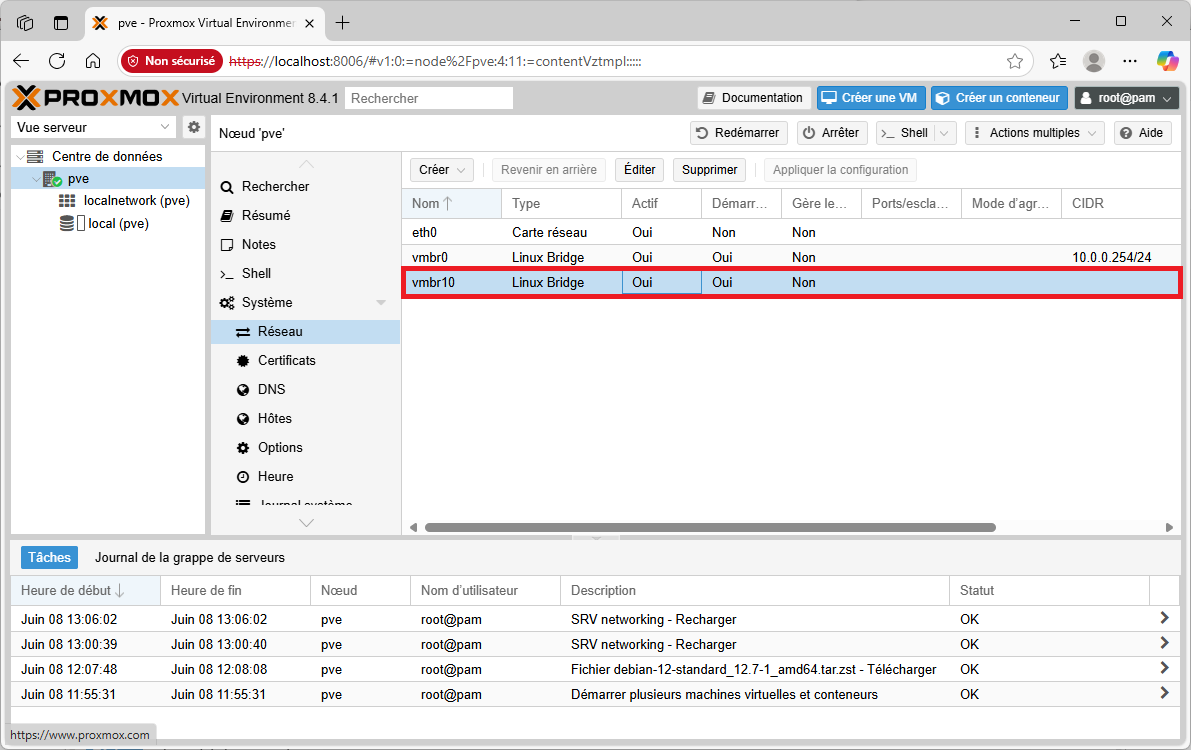Select local (pve) storage in tree
This screenshot has width=1191, height=750.
(x=118, y=223)
